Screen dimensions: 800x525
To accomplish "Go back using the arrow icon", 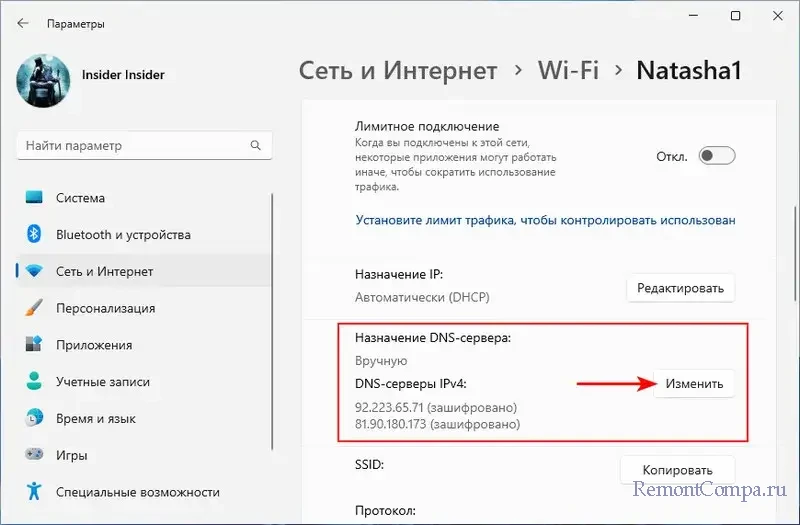I will coord(23,23).
